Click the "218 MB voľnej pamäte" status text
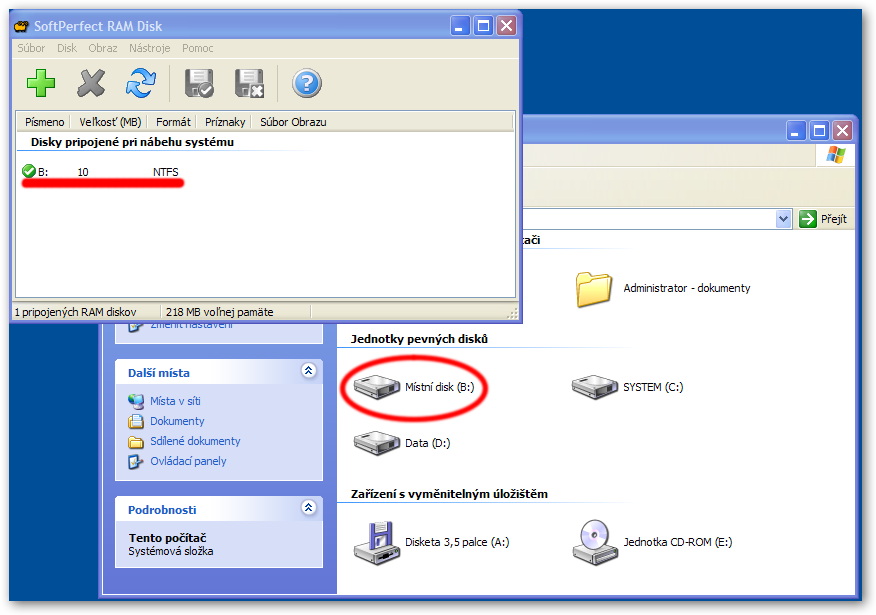This screenshot has width=876, height=615. 220,312
